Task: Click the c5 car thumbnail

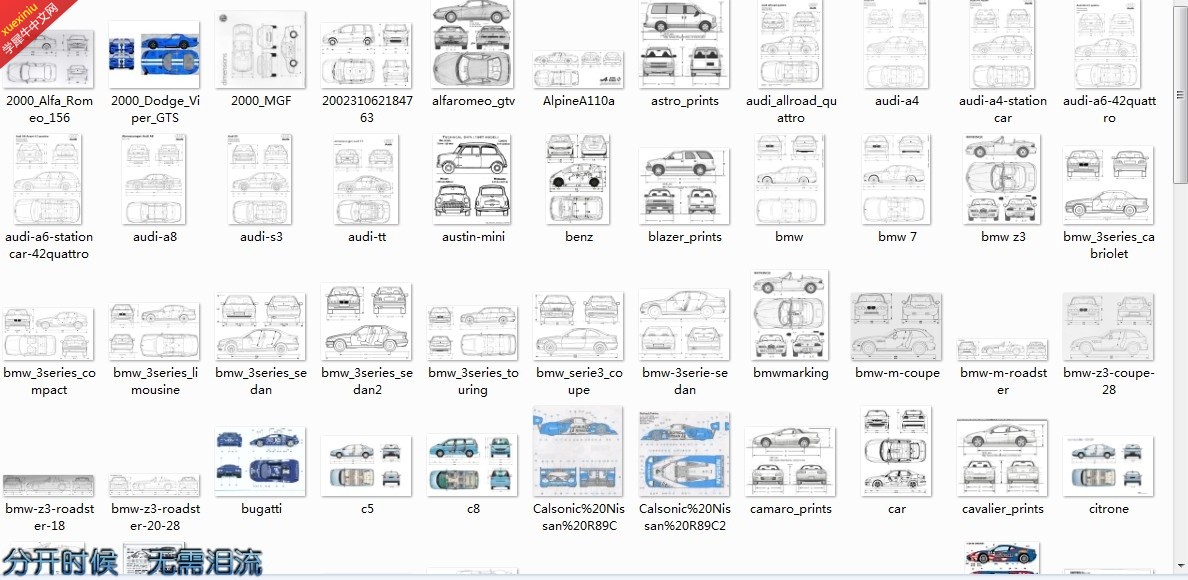Action: pos(366,466)
